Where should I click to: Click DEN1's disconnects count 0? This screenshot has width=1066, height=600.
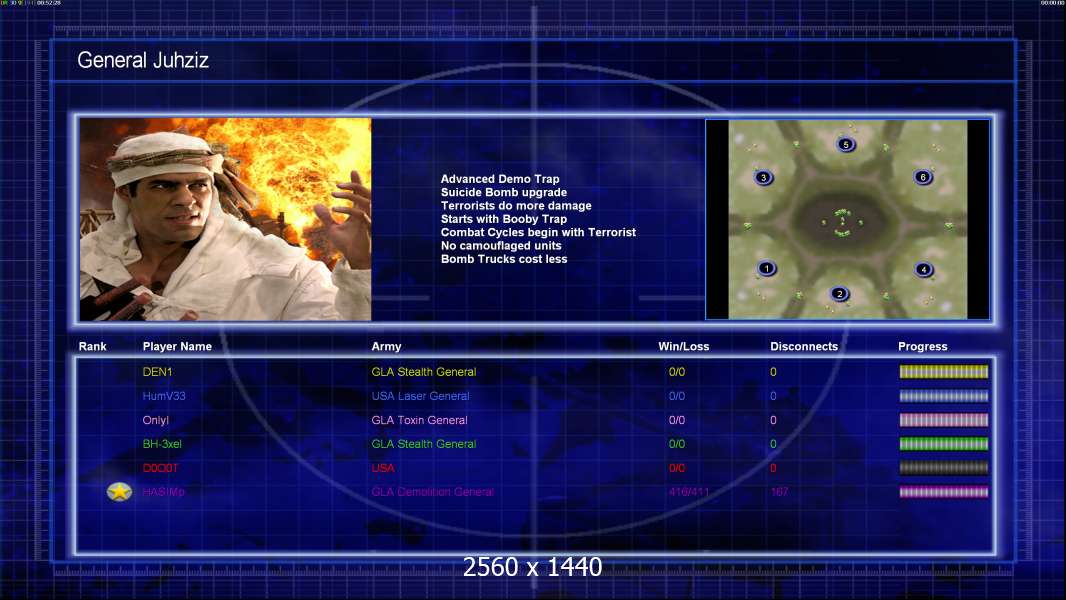point(773,372)
